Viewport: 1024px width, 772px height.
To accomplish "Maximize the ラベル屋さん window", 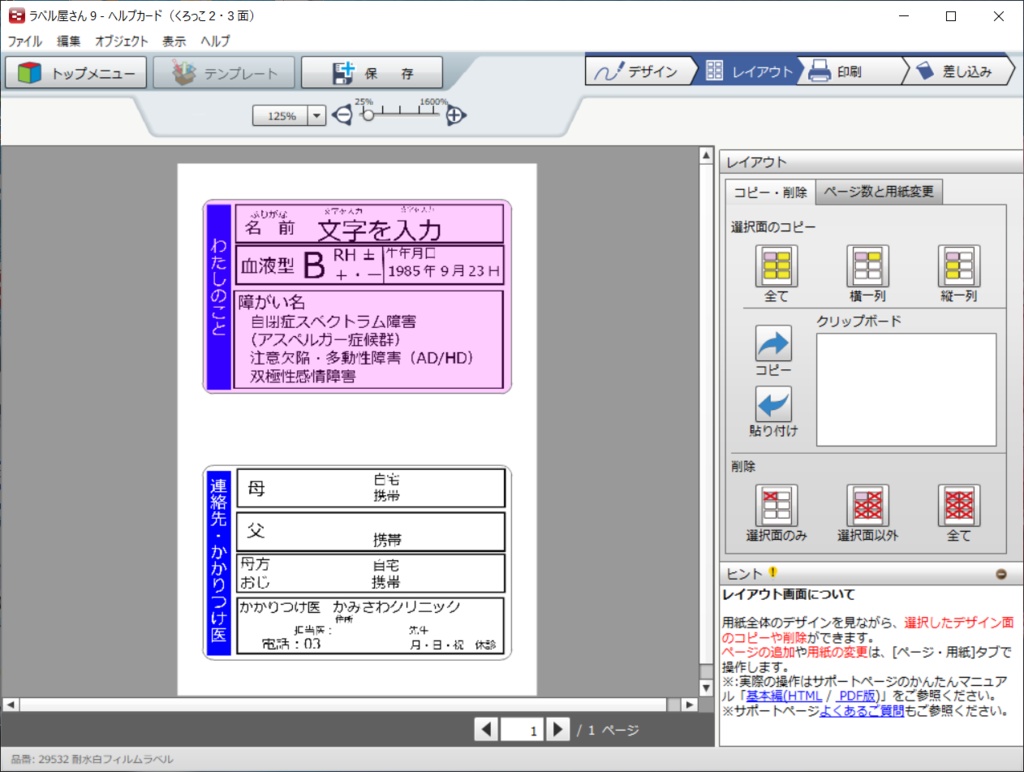I will coord(951,16).
